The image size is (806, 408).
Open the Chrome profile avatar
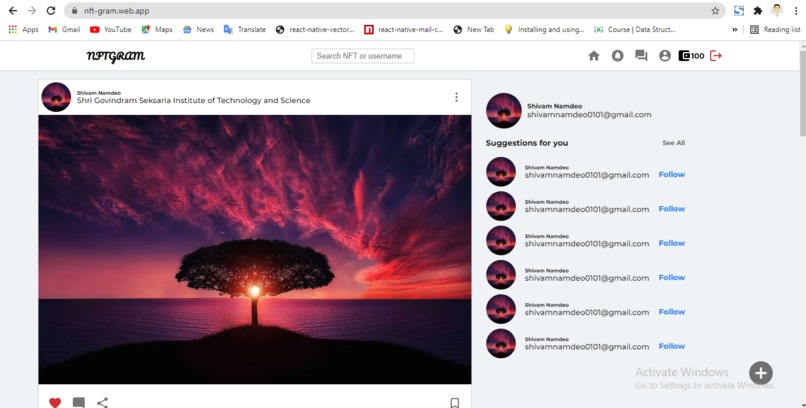pyautogui.click(x=777, y=10)
